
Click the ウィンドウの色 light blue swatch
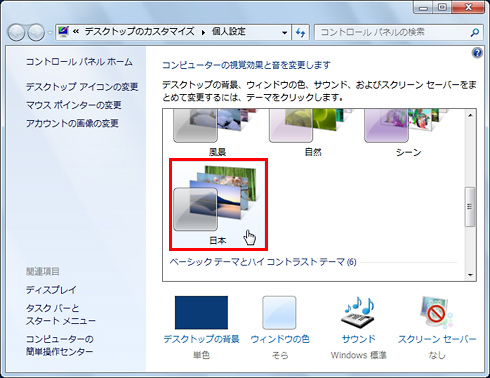[279, 313]
